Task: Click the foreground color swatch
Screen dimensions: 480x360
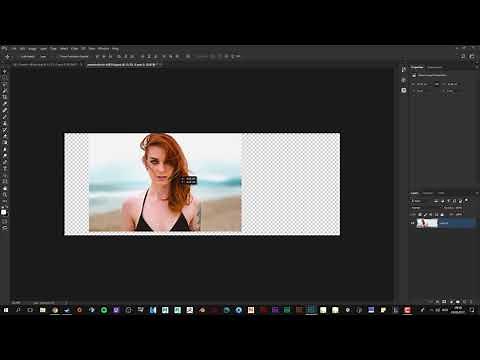Action: (x=3, y=212)
